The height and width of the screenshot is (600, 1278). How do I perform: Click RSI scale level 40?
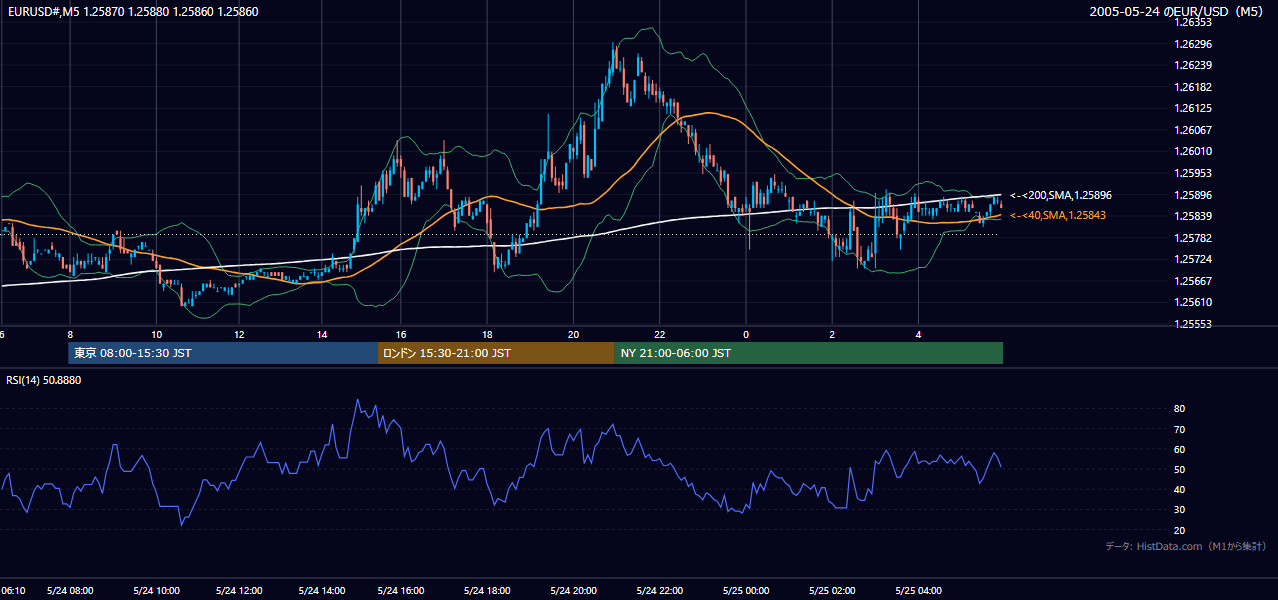click(1180, 489)
